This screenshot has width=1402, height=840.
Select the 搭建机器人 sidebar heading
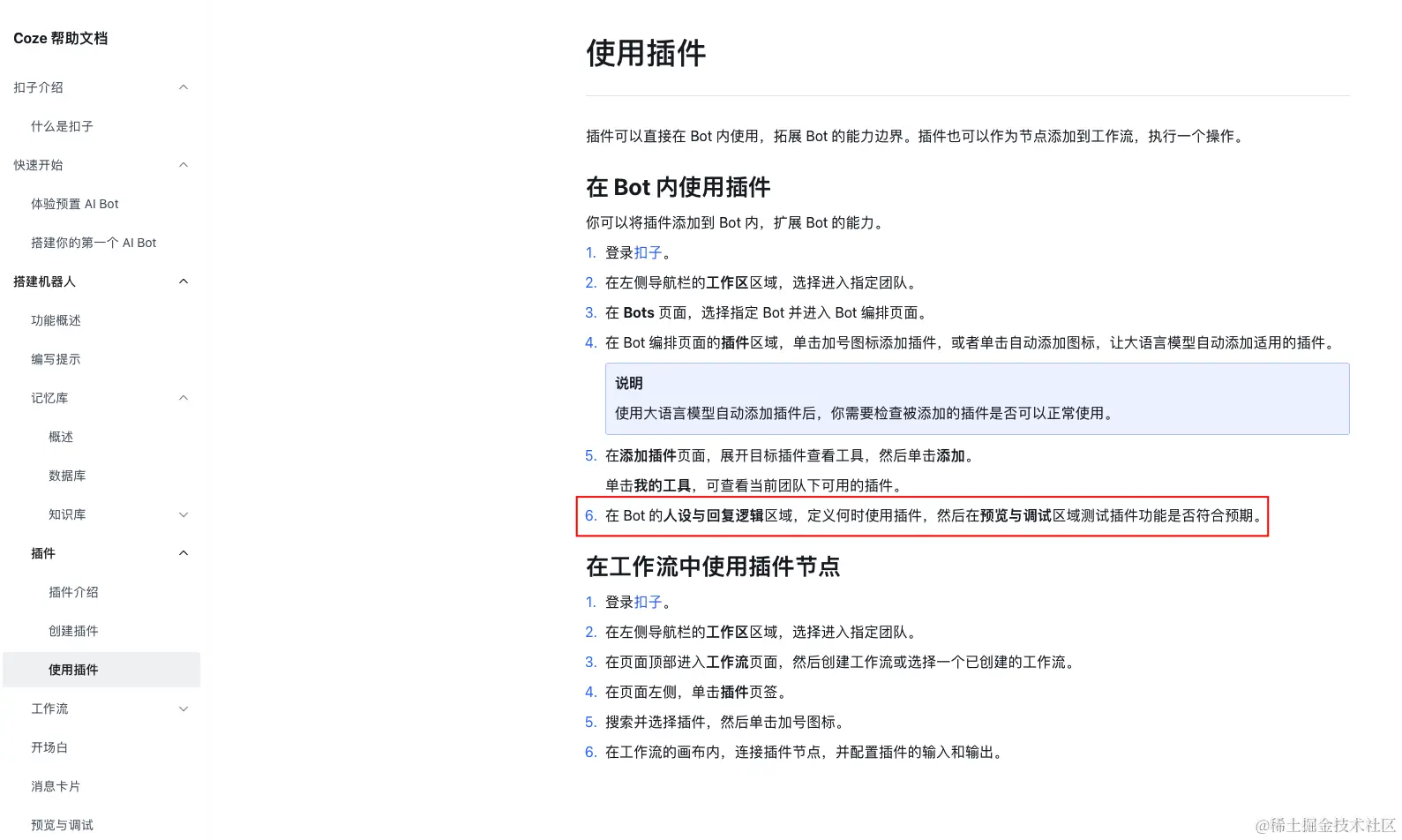click(44, 281)
